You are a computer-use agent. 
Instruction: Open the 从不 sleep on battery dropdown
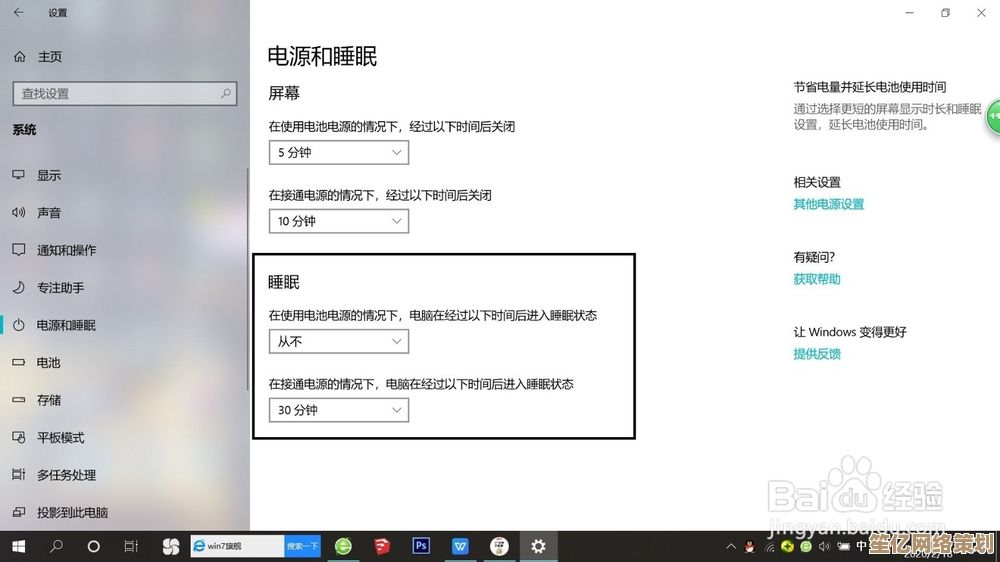338,342
